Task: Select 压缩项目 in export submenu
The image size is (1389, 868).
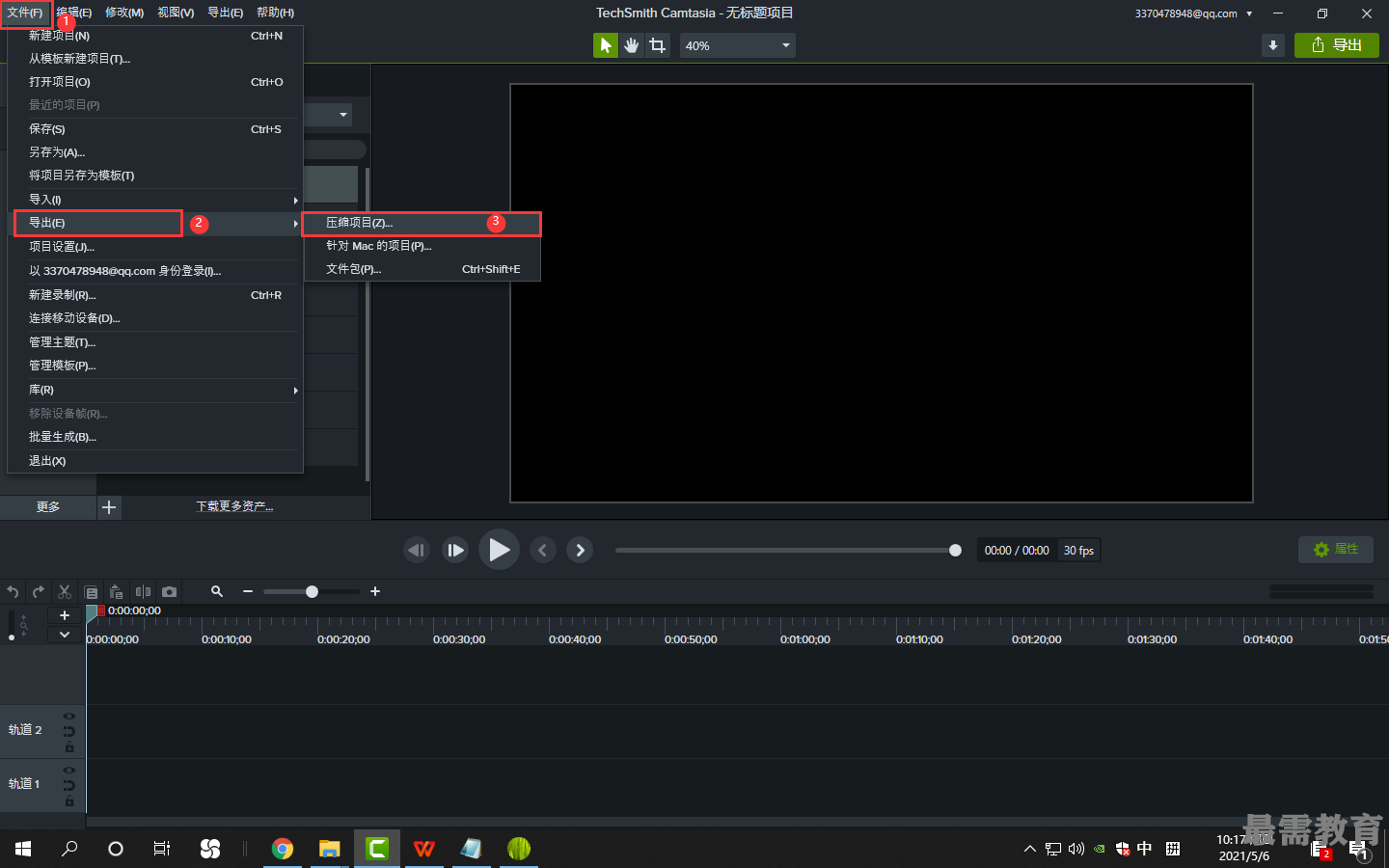Action: tap(422, 223)
